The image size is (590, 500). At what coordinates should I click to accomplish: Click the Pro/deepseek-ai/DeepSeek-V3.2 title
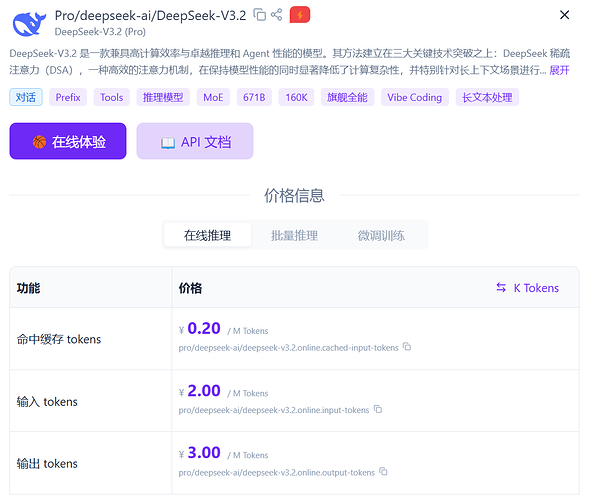[150, 15]
